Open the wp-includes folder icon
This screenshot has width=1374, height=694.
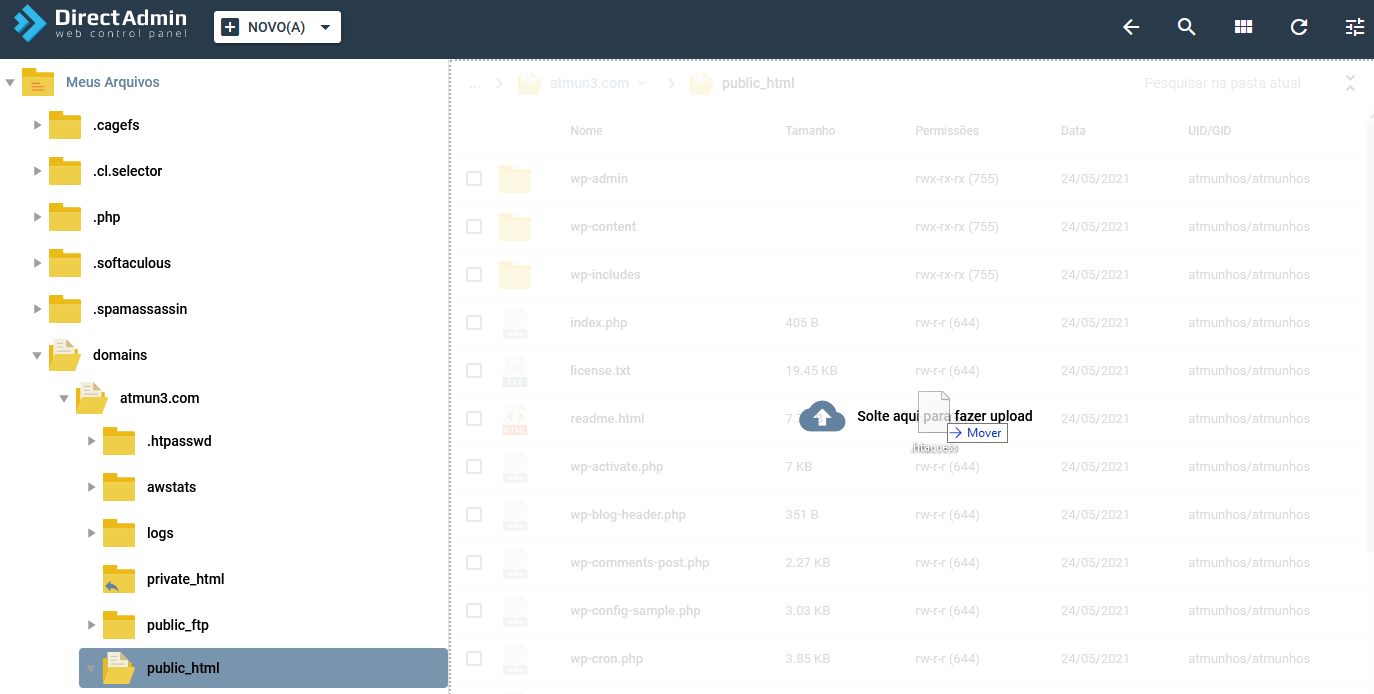click(x=515, y=274)
